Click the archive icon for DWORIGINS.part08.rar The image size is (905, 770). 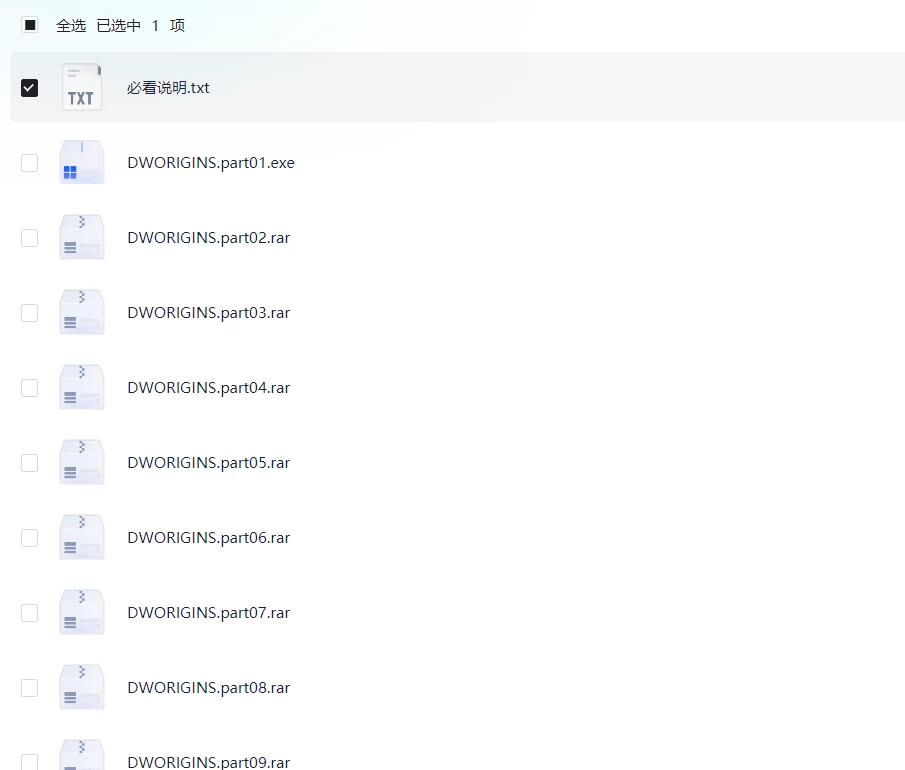coord(81,688)
